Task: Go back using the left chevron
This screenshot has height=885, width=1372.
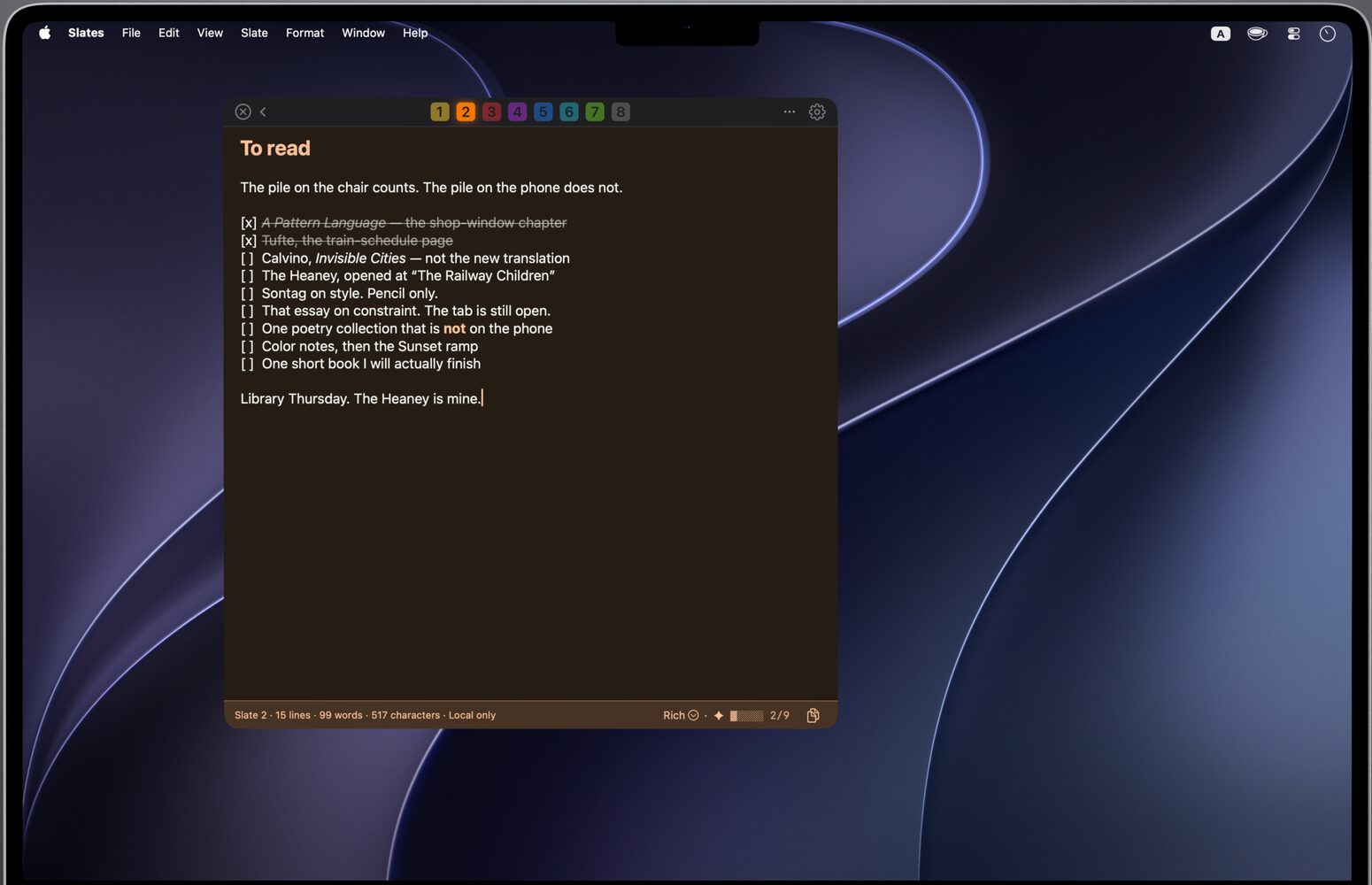Action: point(263,112)
